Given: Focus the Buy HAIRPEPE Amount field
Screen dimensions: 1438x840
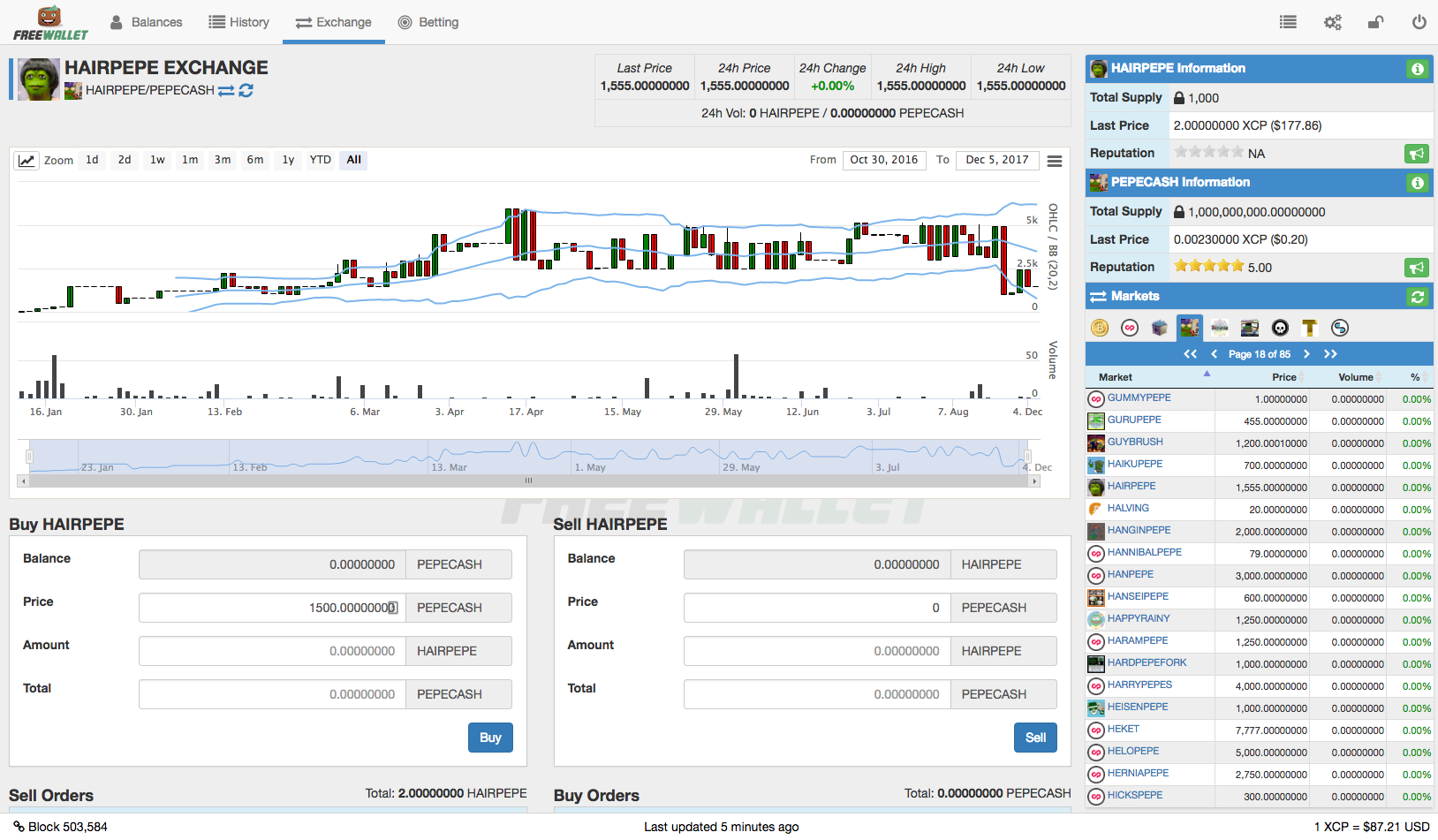Looking at the screenshot, I should 272,651.
